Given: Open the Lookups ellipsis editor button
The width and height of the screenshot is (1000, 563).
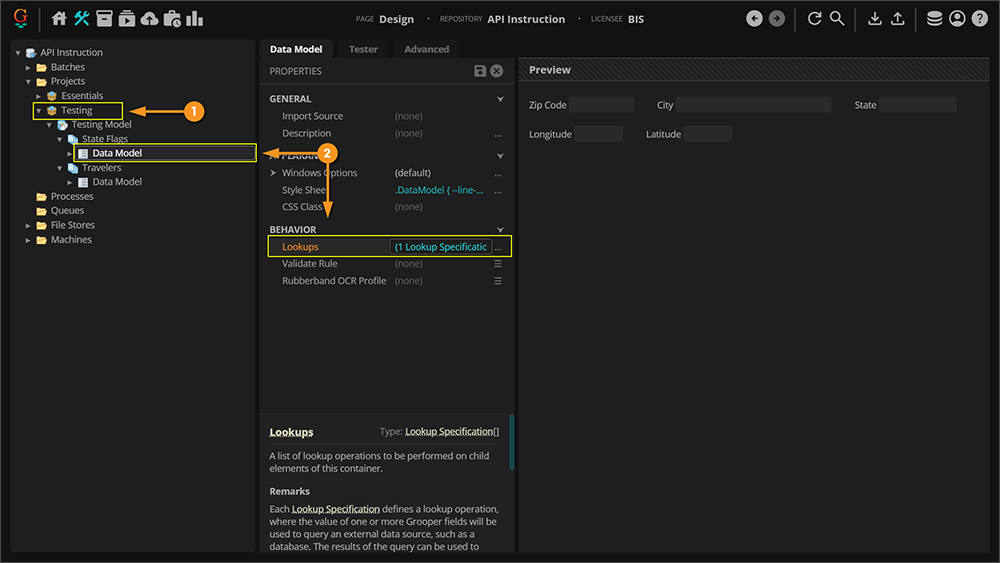Looking at the screenshot, I should [x=498, y=247].
